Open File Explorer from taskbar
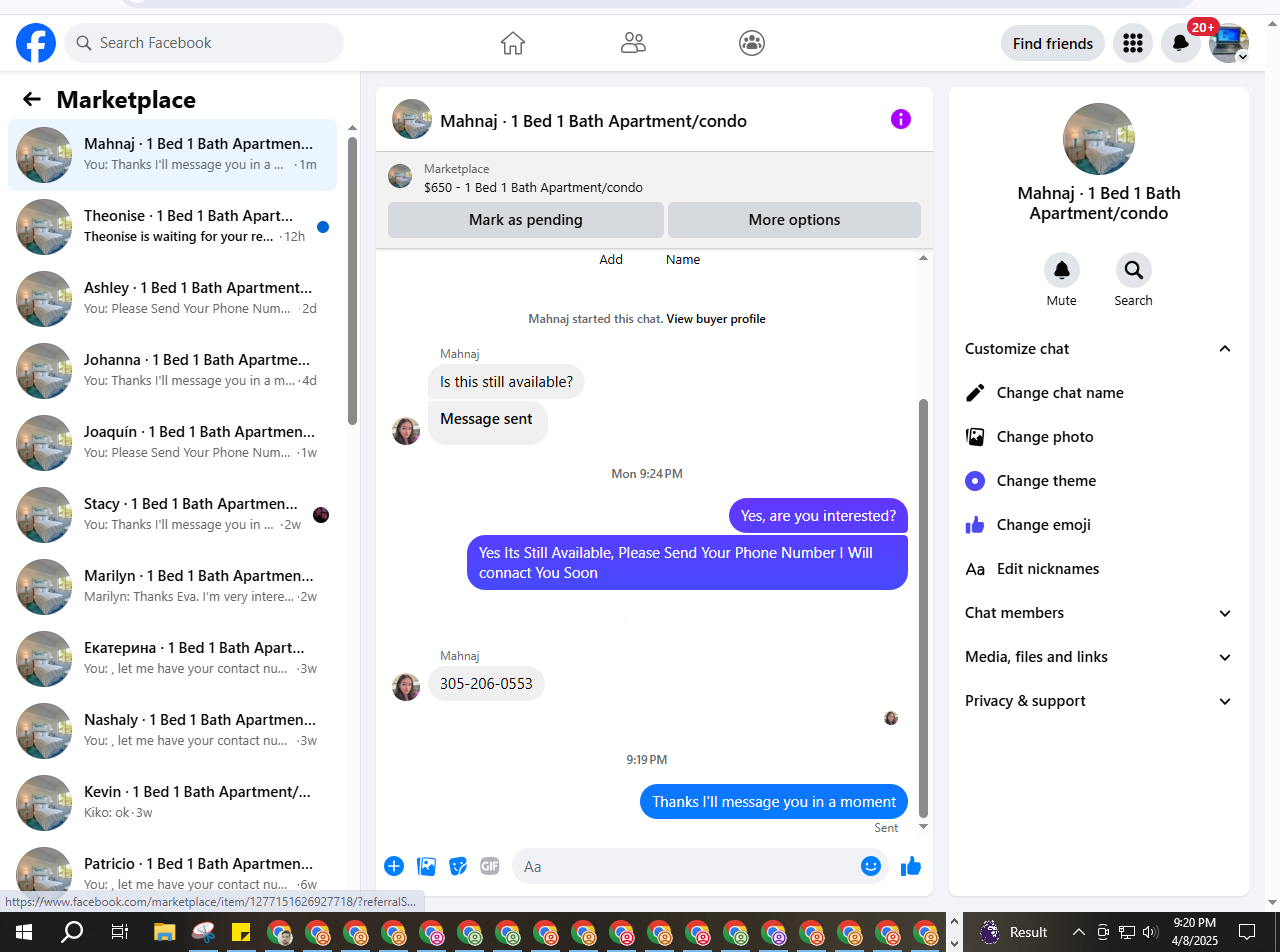 [x=165, y=932]
